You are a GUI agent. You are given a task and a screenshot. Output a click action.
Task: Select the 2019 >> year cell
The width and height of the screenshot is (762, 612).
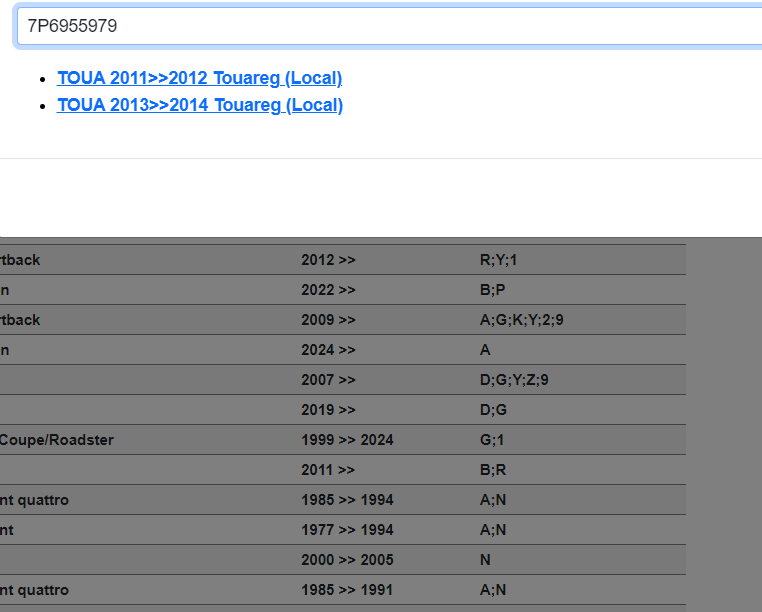(328, 410)
